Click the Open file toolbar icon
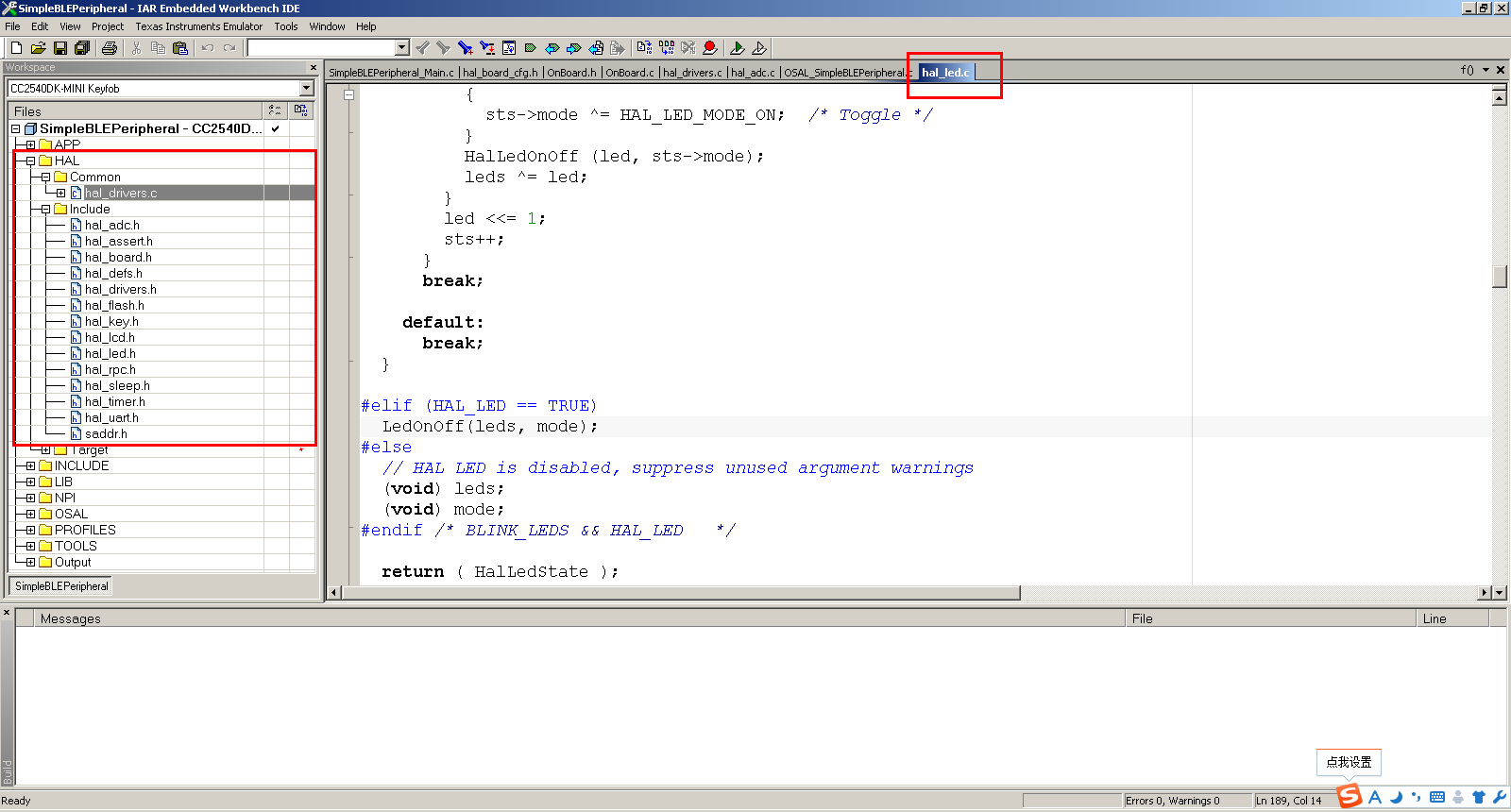Screen dimensions: 1511x812 (38, 48)
